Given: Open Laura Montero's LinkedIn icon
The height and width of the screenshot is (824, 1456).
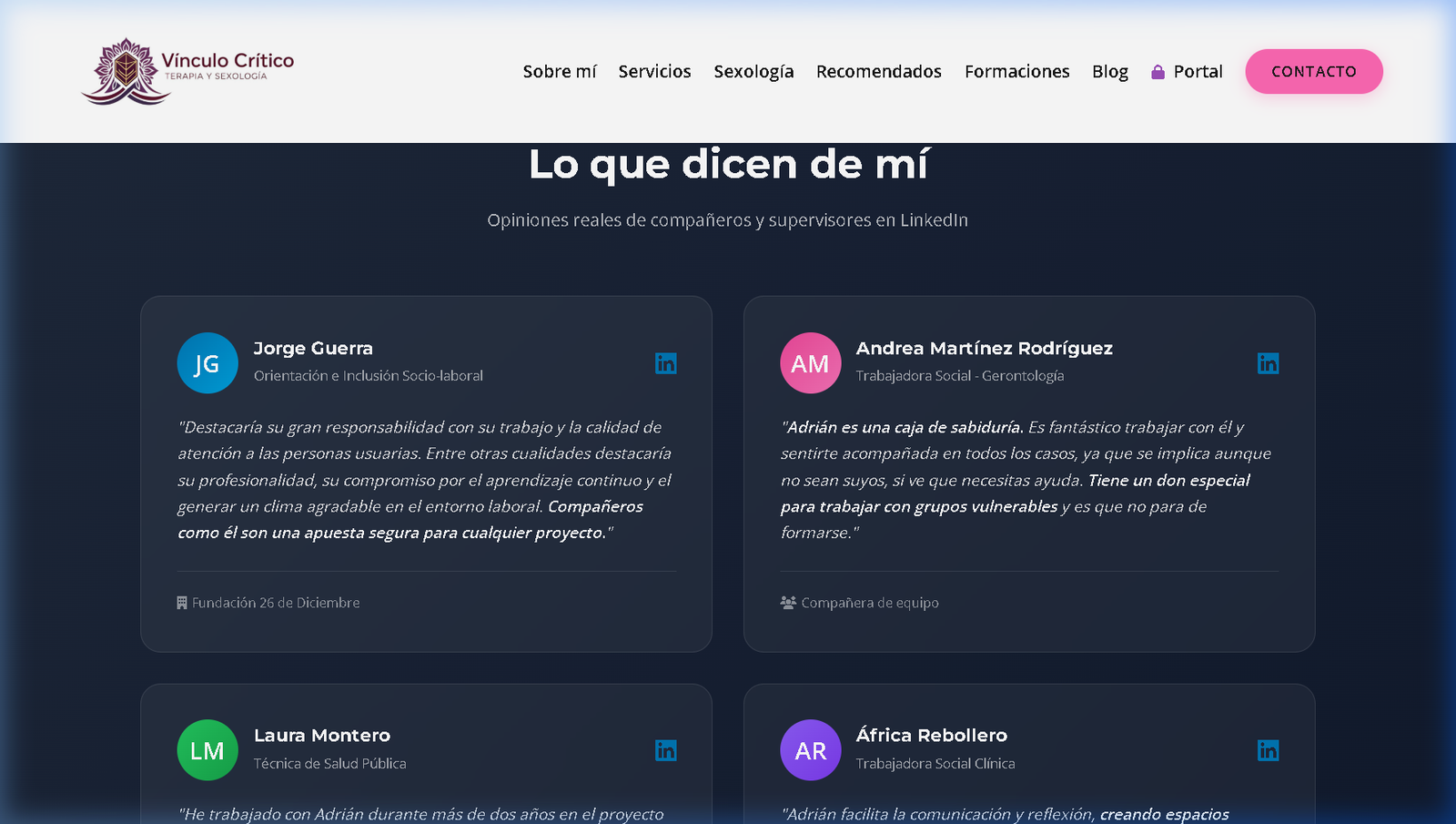Looking at the screenshot, I should pyautogui.click(x=666, y=750).
